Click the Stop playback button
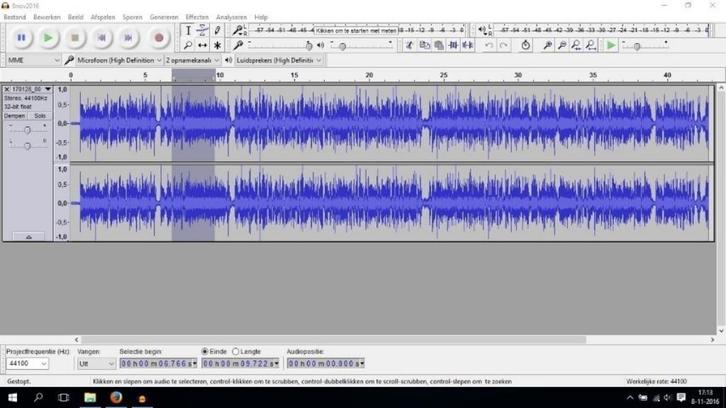The width and height of the screenshot is (726, 408). pyautogui.click(x=75, y=38)
